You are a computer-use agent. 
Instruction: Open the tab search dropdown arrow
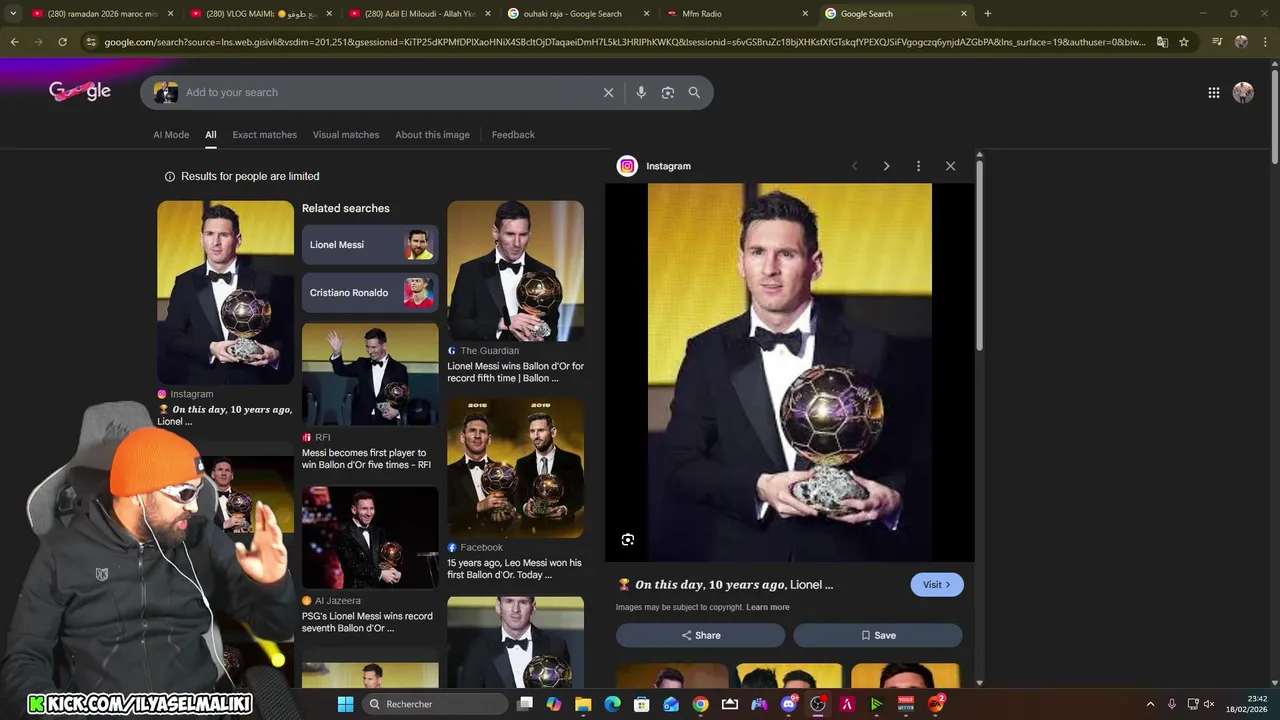(13, 13)
